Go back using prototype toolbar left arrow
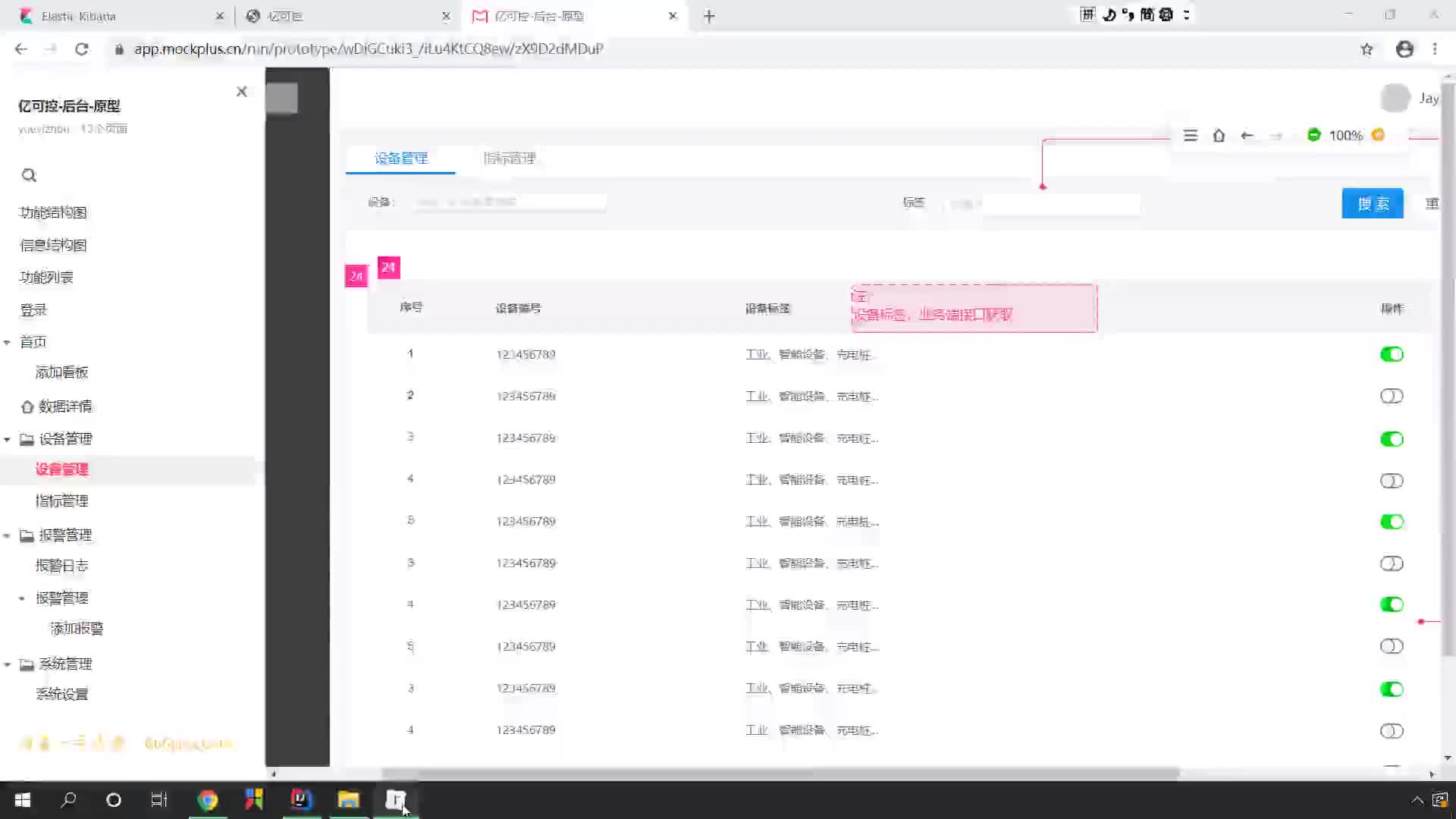This screenshot has width=1456, height=819. [x=1247, y=135]
